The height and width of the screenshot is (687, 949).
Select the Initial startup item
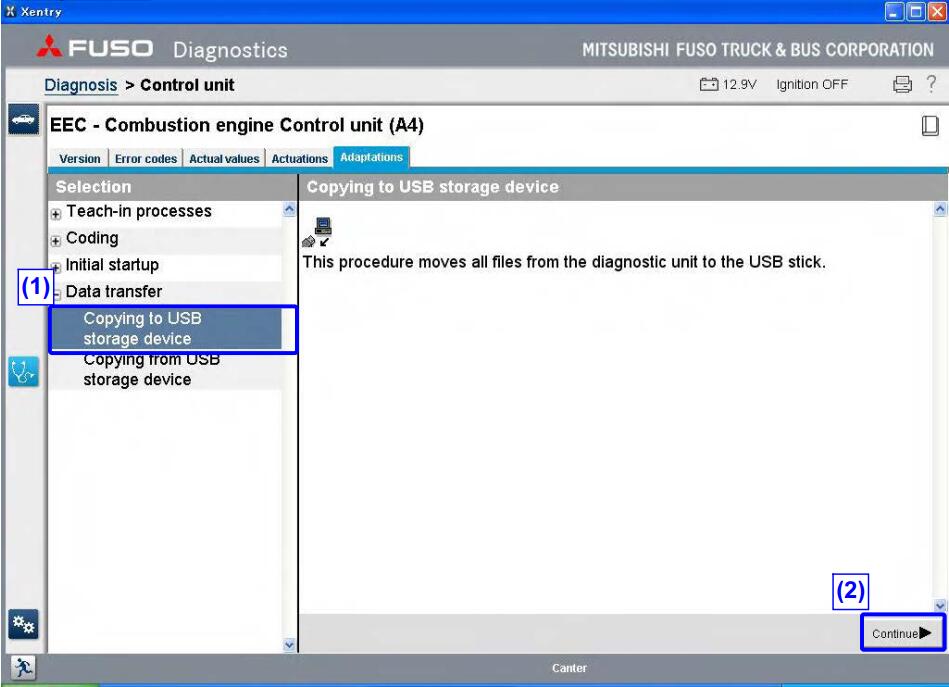coord(112,265)
